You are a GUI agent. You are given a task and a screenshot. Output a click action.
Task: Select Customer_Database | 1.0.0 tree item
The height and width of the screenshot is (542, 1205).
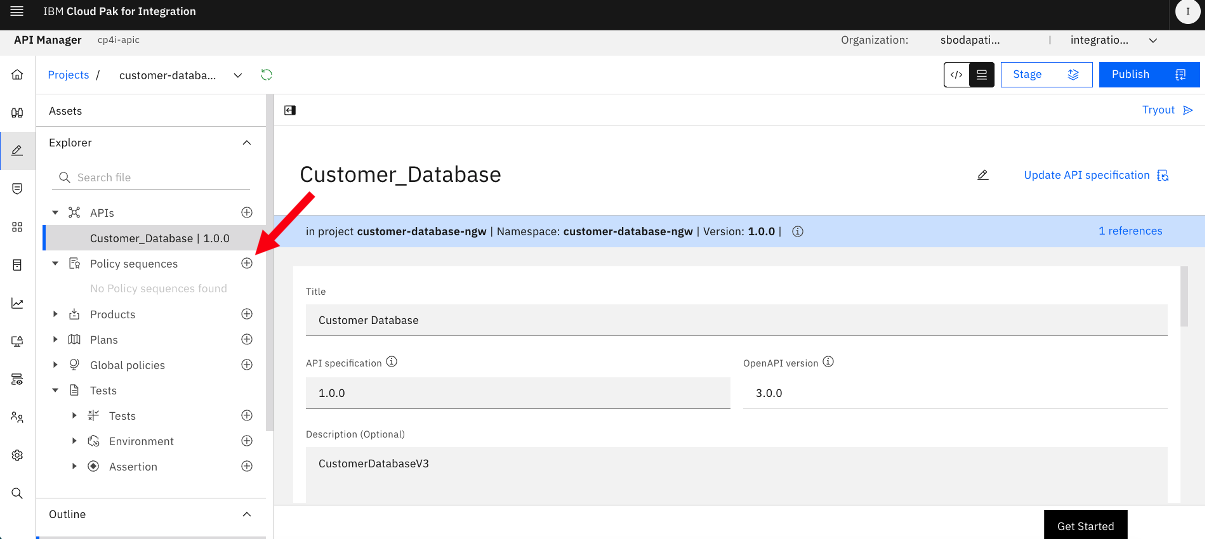(x=159, y=238)
